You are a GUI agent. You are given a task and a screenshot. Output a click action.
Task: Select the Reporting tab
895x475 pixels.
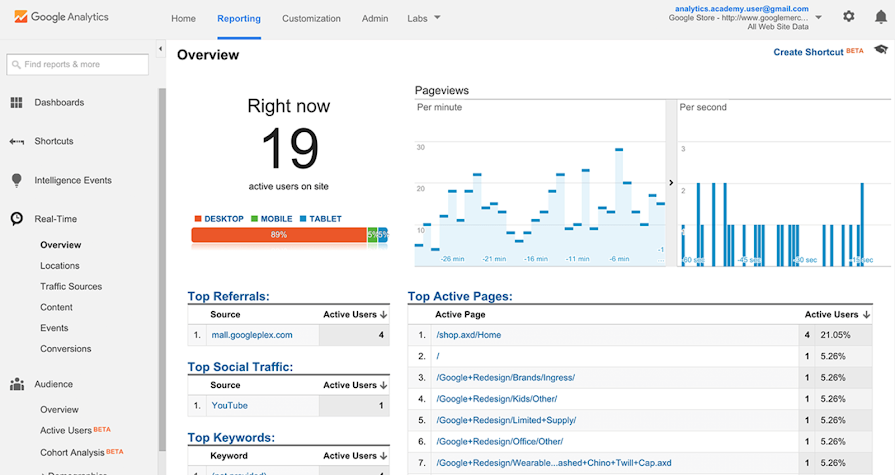239,18
